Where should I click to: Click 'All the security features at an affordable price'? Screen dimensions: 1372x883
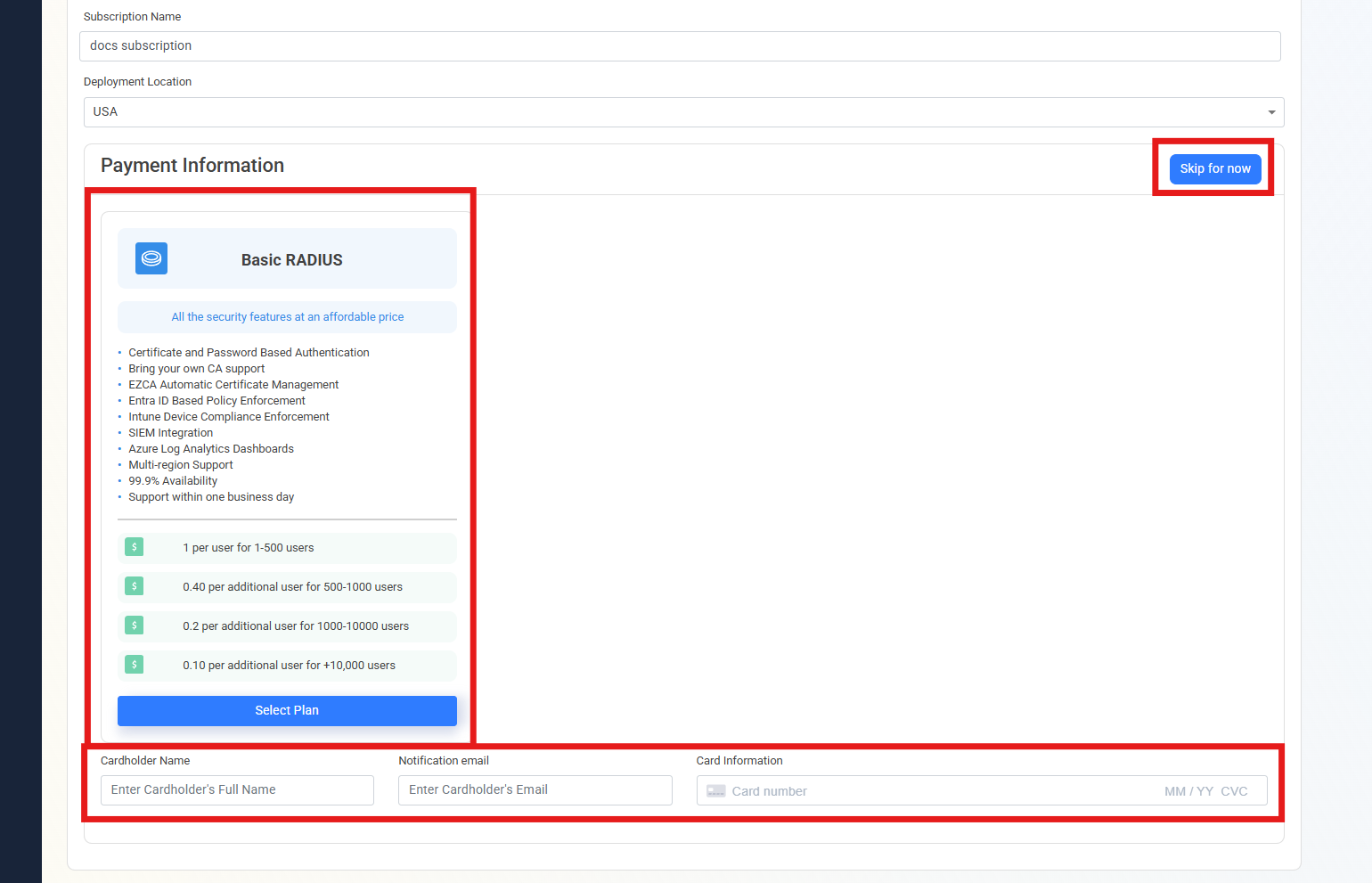tap(288, 317)
